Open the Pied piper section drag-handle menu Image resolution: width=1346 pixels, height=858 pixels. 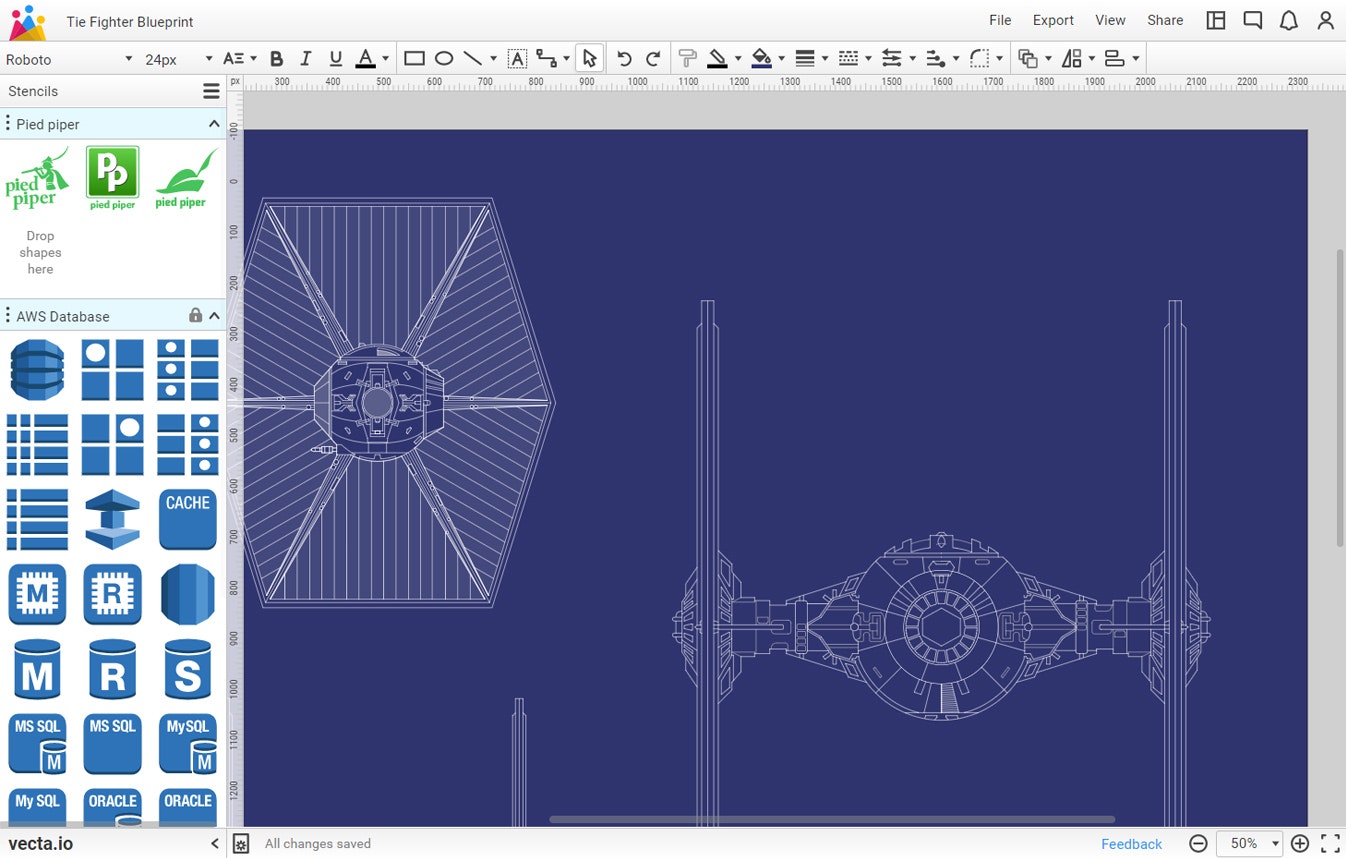tap(7, 124)
